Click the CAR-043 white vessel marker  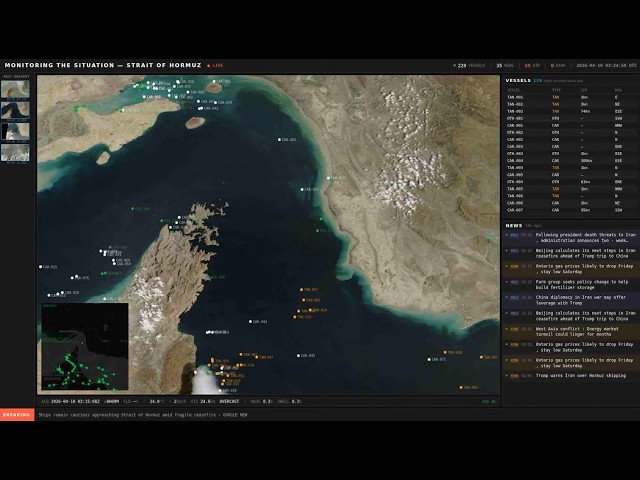coord(298,356)
